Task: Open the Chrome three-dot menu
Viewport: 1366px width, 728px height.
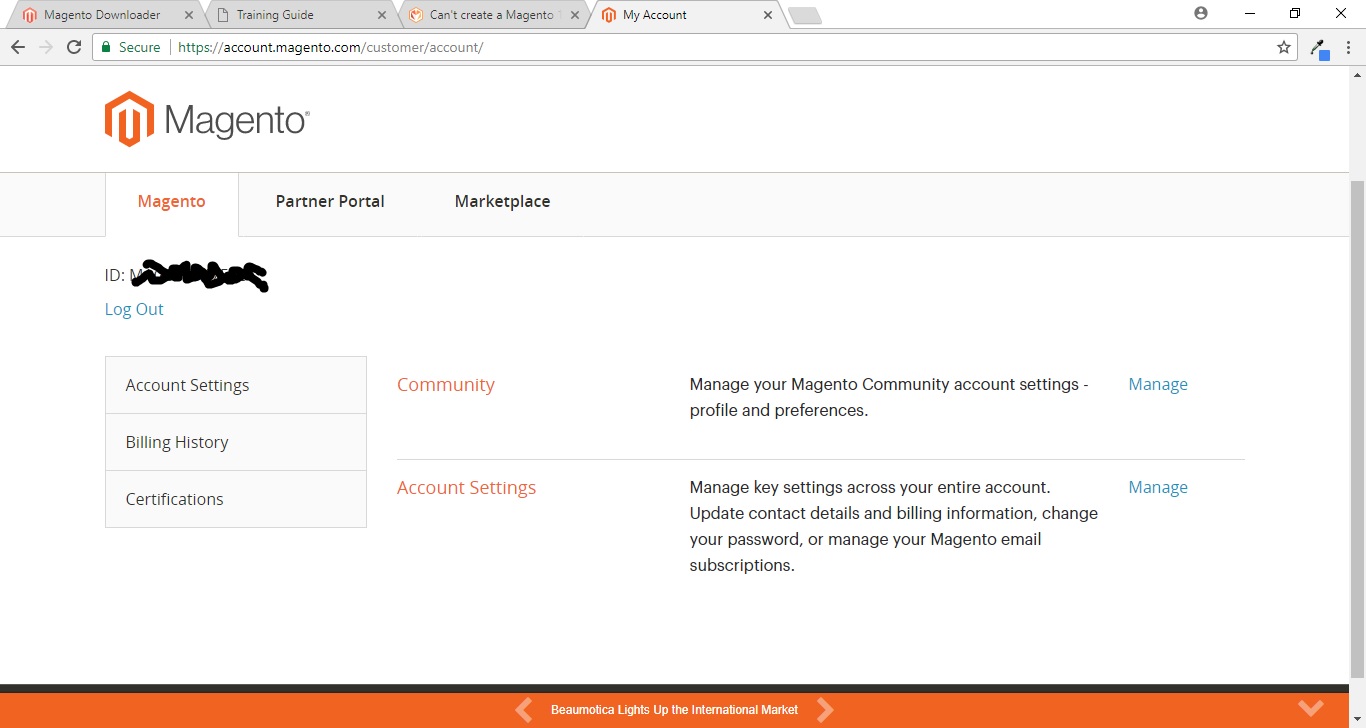Action: tap(1349, 47)
